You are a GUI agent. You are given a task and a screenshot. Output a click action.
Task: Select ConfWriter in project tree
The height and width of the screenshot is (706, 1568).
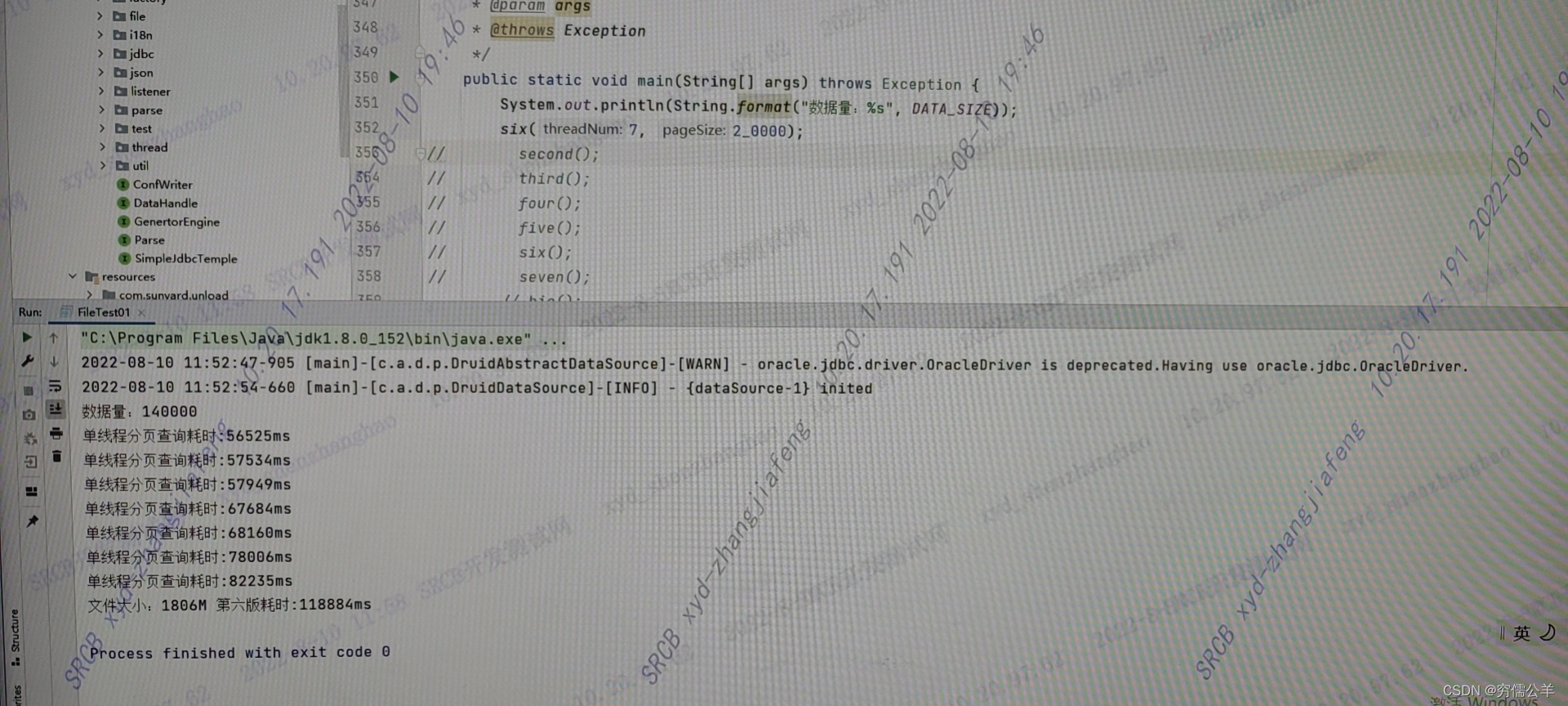[163, 185]
